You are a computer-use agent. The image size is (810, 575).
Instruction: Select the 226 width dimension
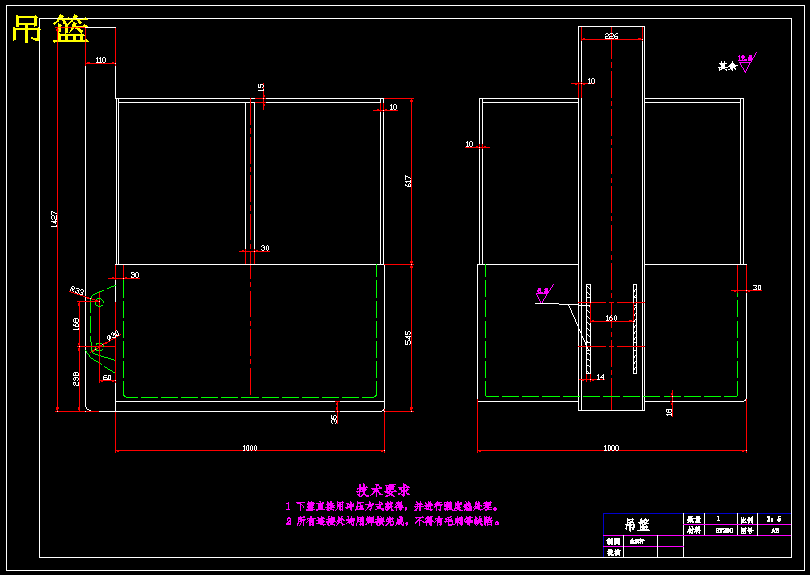(x=611, y=36)
